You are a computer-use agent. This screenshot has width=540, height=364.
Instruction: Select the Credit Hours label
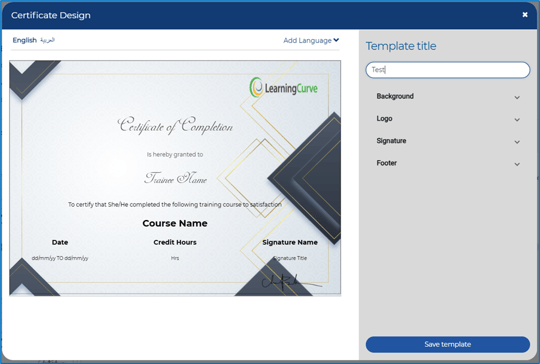(175, 242)
